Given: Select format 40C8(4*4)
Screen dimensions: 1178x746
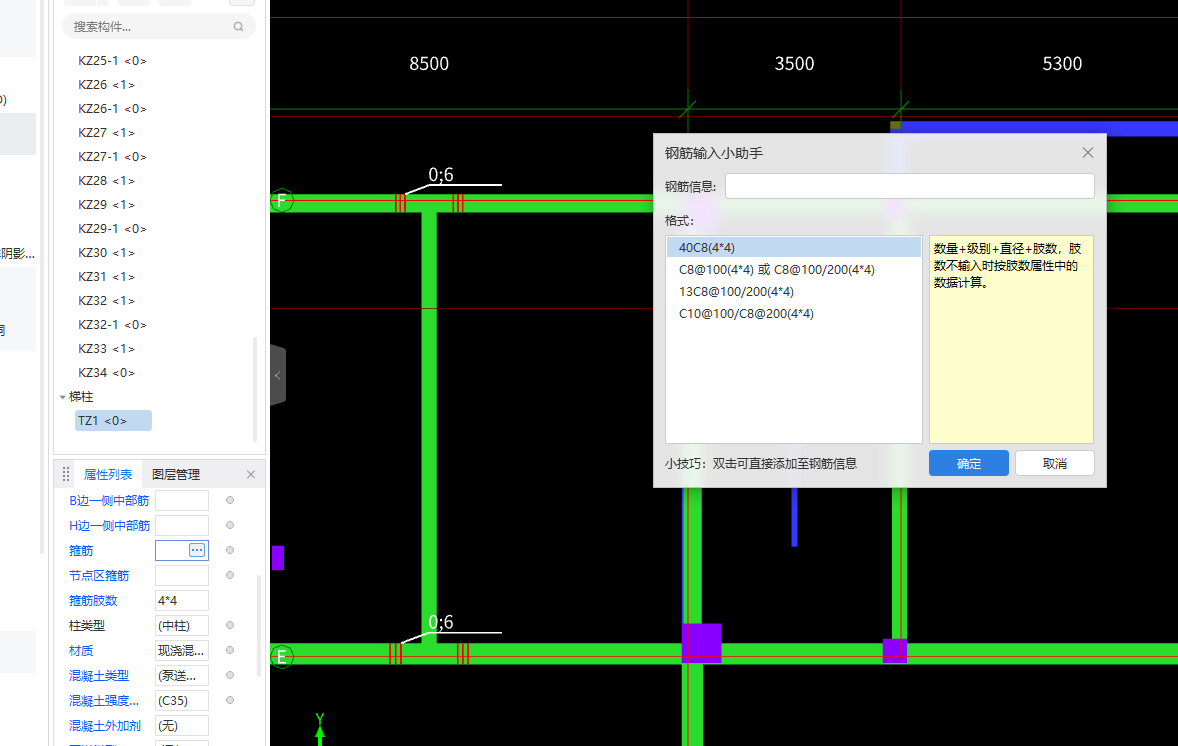Looking at the screenshot, I should coord(793,247).
